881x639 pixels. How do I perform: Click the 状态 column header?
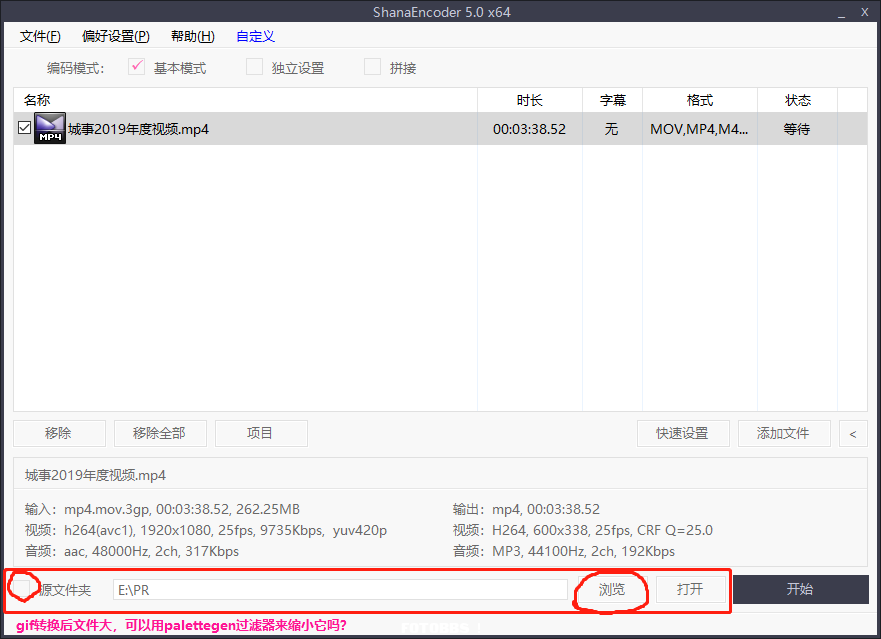coord(798,100)
